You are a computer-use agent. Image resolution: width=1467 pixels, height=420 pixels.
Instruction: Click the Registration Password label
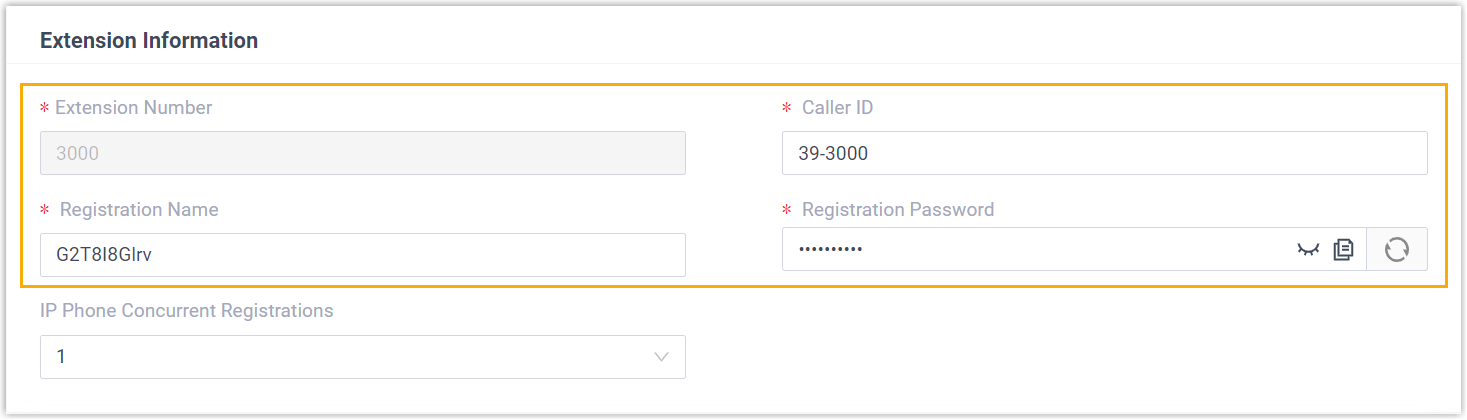(x=897, y=210)
